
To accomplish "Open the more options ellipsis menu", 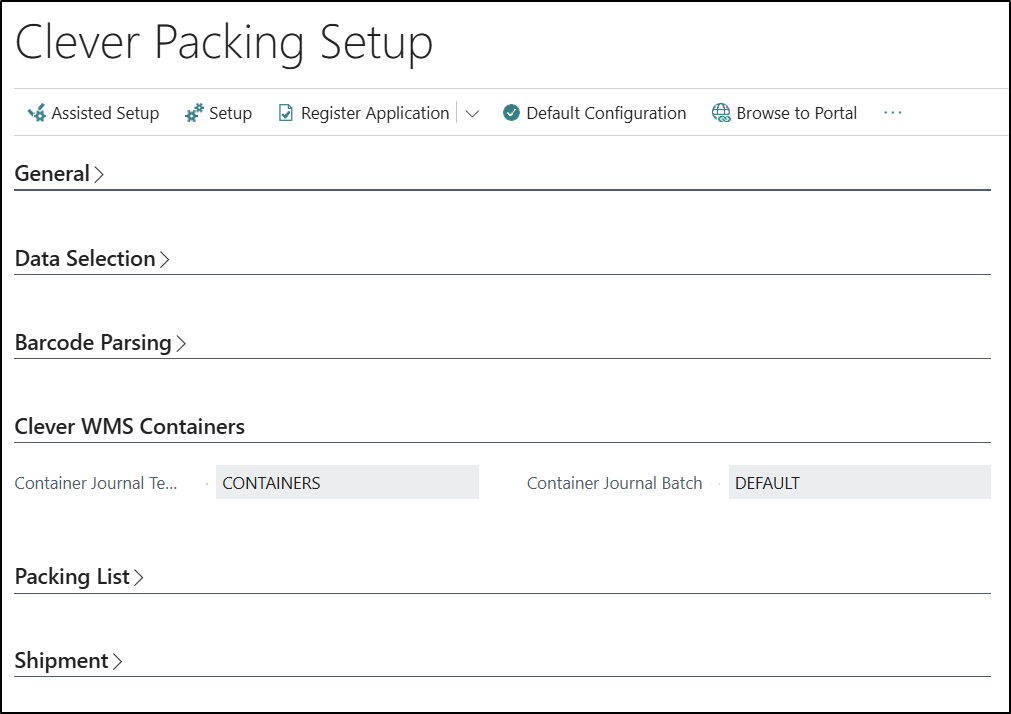I will coord(892,113).
